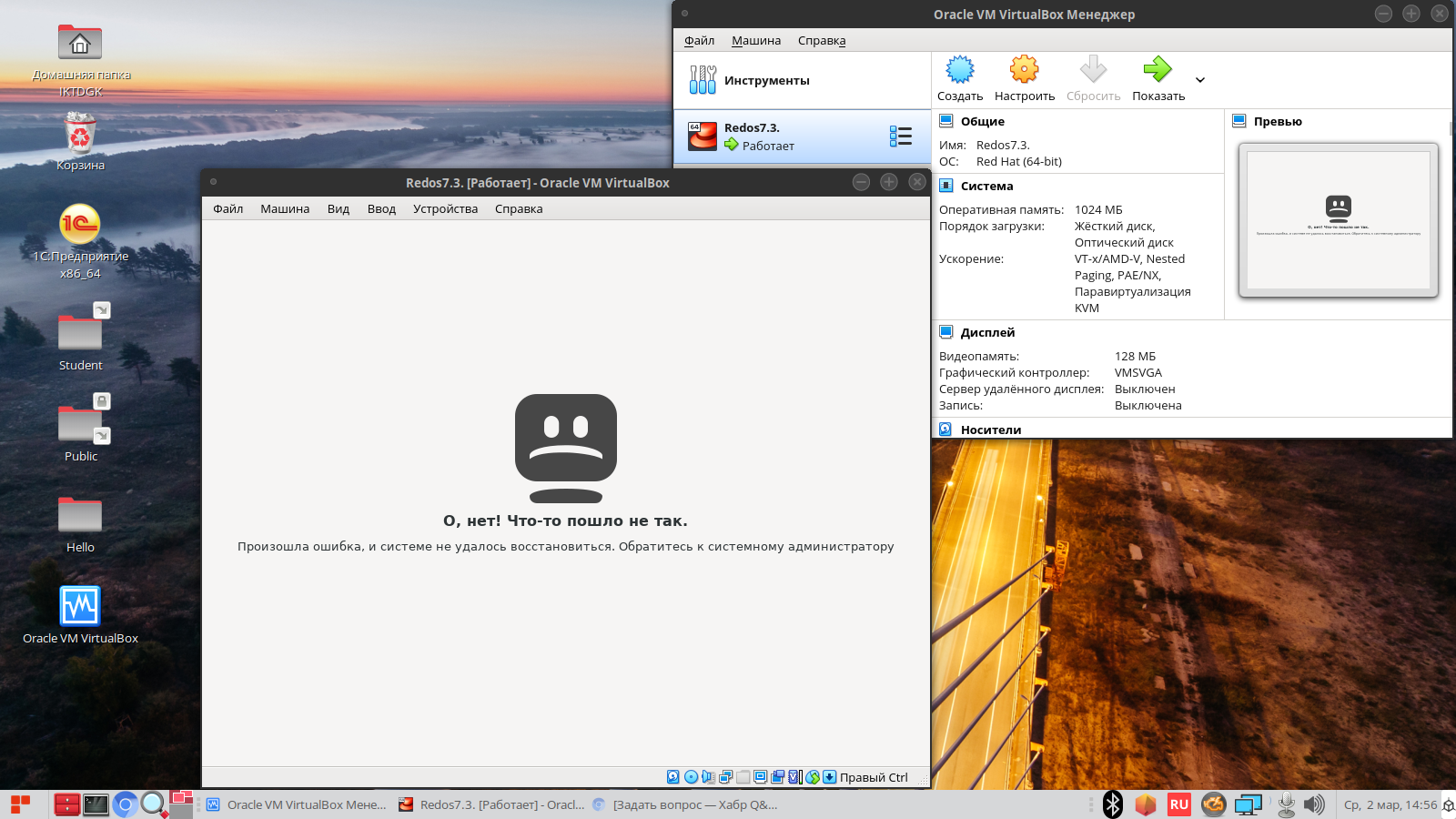Click the audio status icon in VM status bar
1456x819 pixels.
[x=708, y=777]
